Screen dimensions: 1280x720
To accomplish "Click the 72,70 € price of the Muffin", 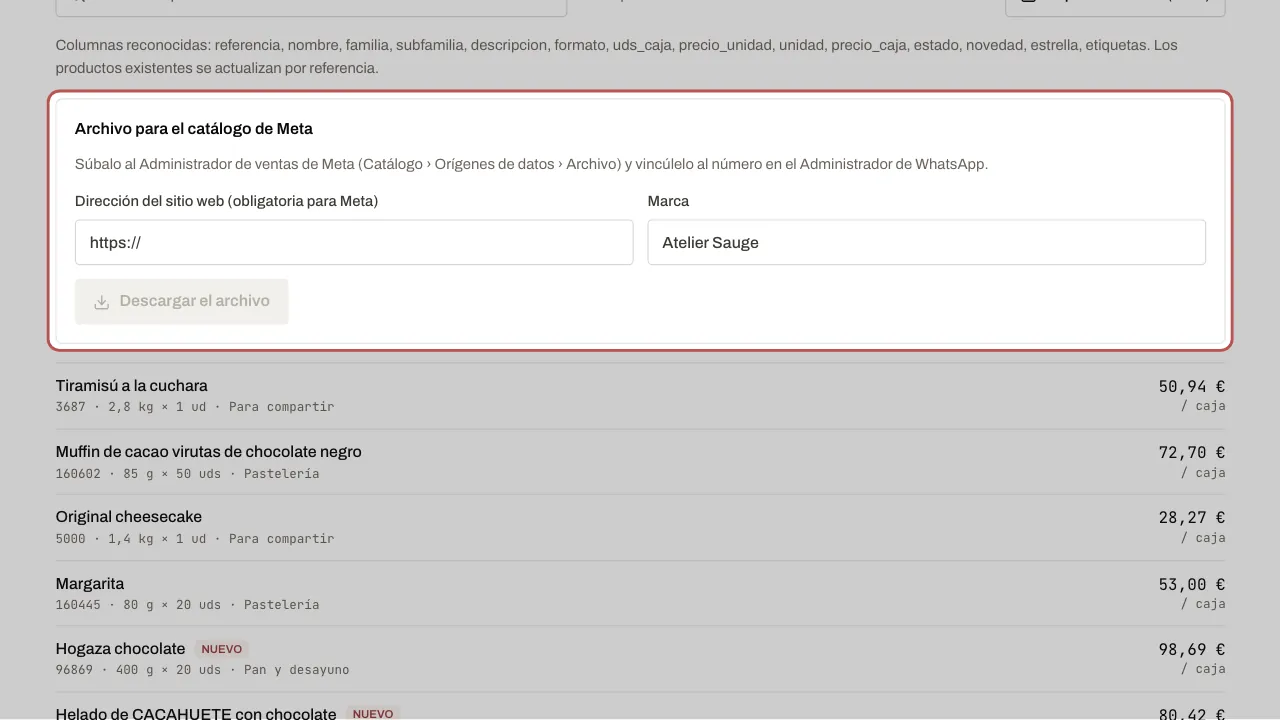I will [x=1192, y=452].
